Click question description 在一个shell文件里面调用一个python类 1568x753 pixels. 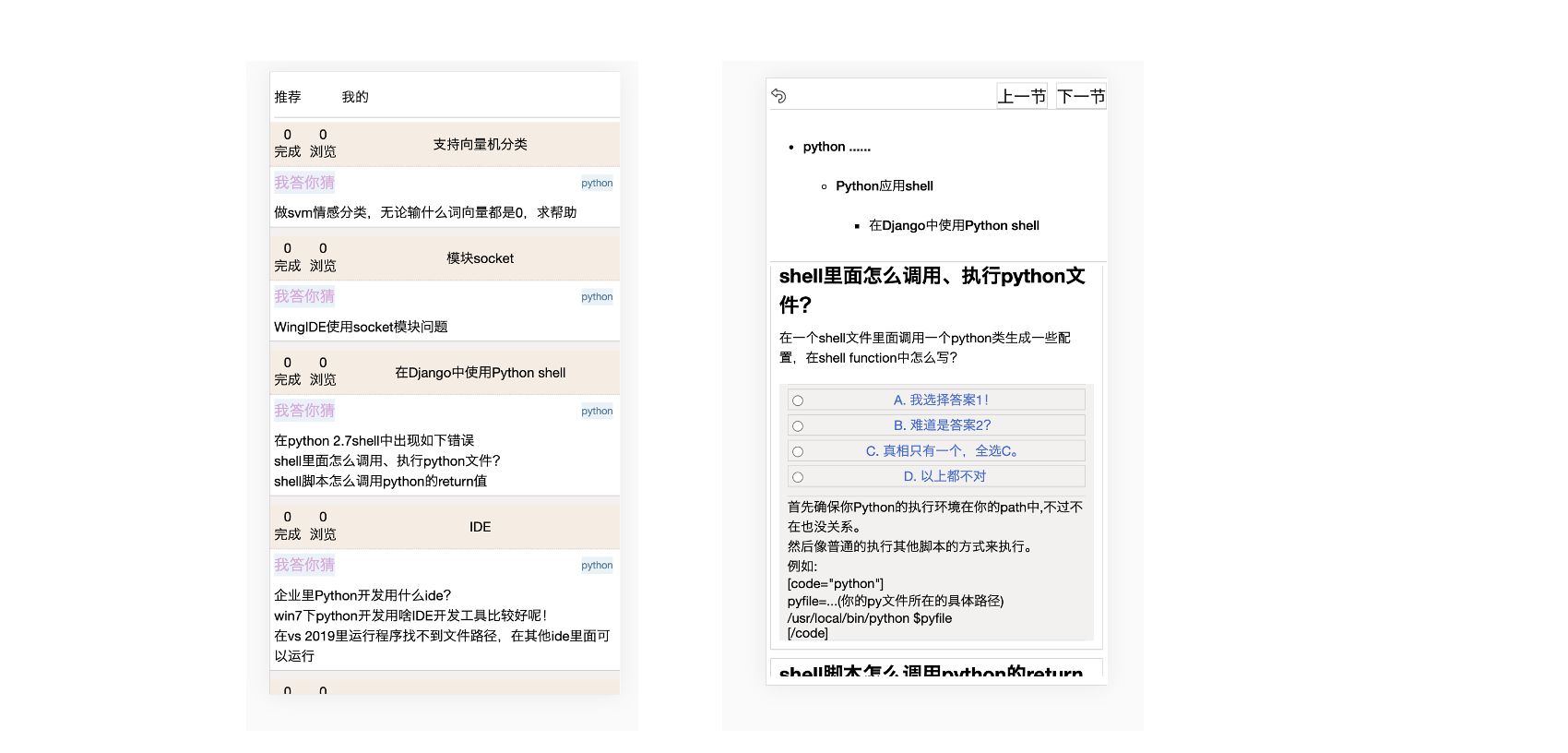coord(925,348)
